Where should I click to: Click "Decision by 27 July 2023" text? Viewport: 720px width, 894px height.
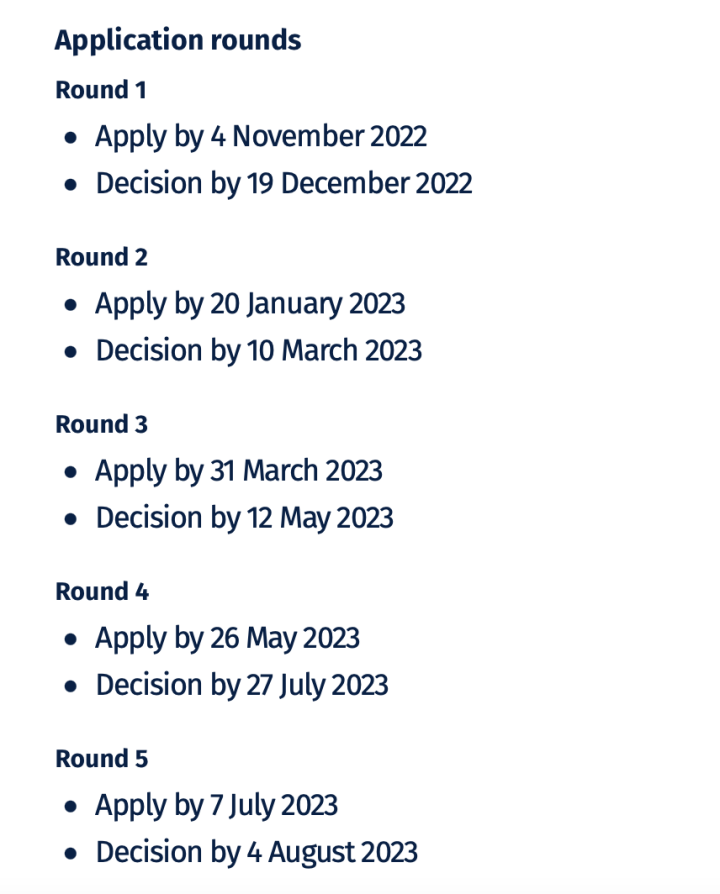pos(241,685)
